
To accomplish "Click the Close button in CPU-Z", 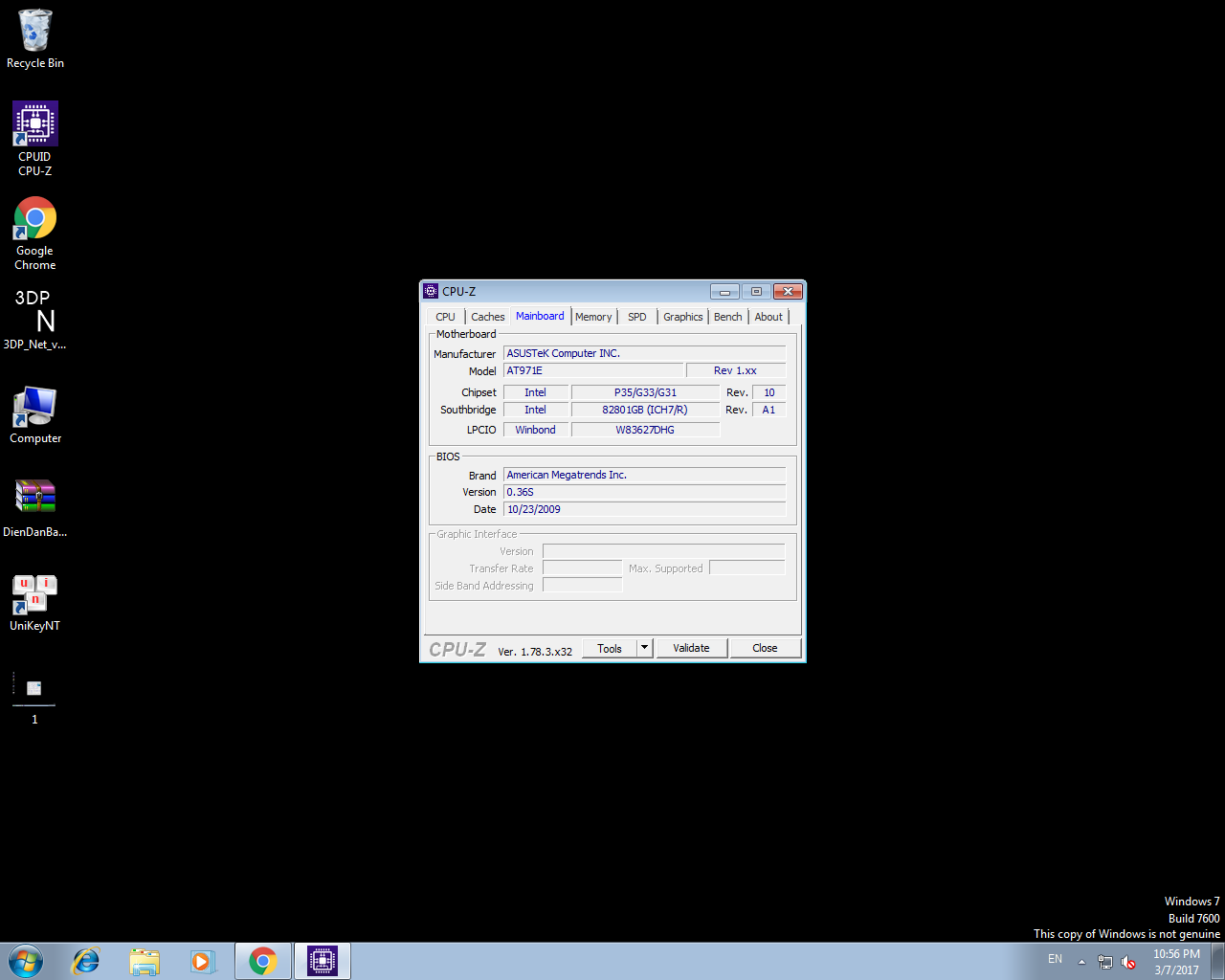I will click(x=766, y=648).
